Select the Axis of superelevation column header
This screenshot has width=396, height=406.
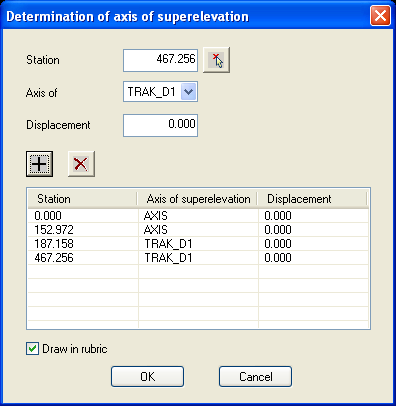coord(198,199)
